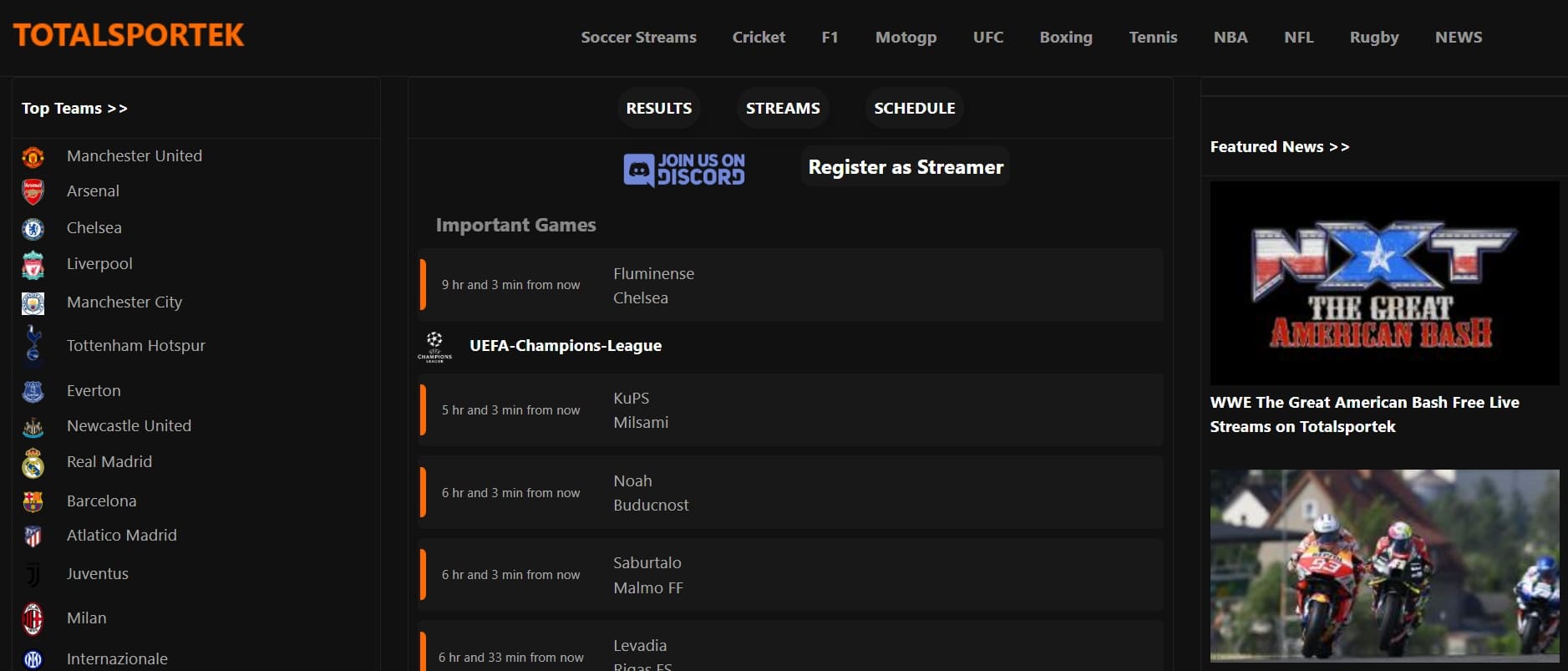Switch to the STREAMS tab

tap(783, 109)
